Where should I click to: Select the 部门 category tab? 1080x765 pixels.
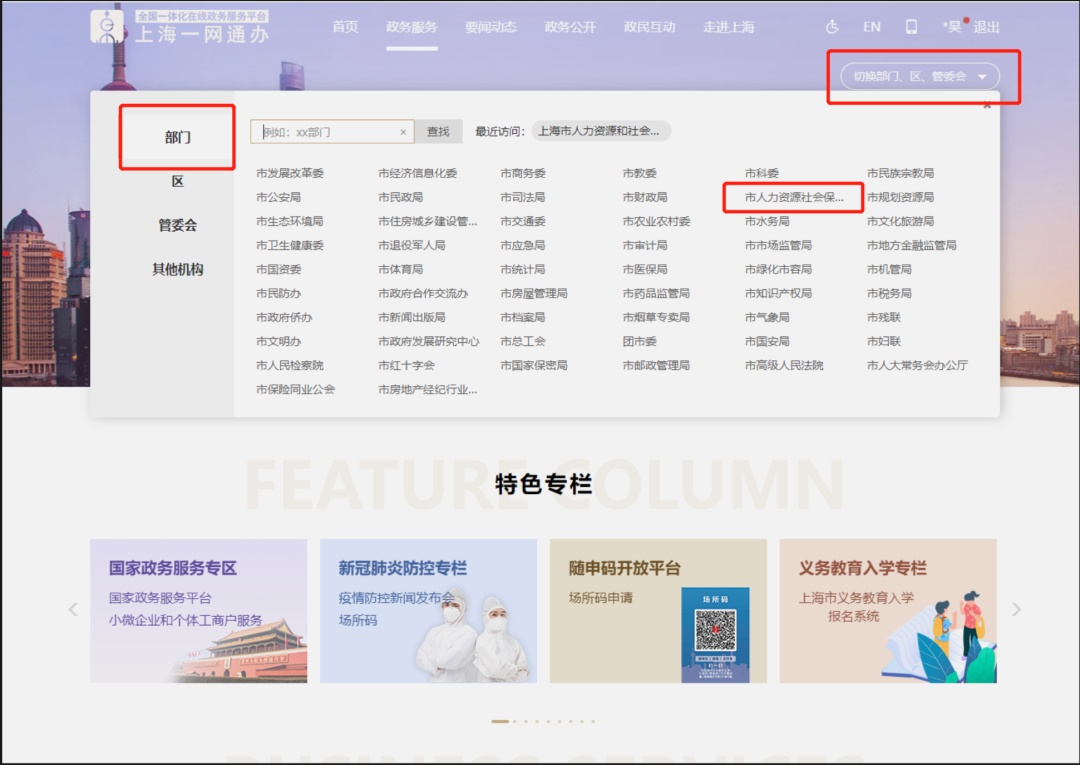(177, 137)
